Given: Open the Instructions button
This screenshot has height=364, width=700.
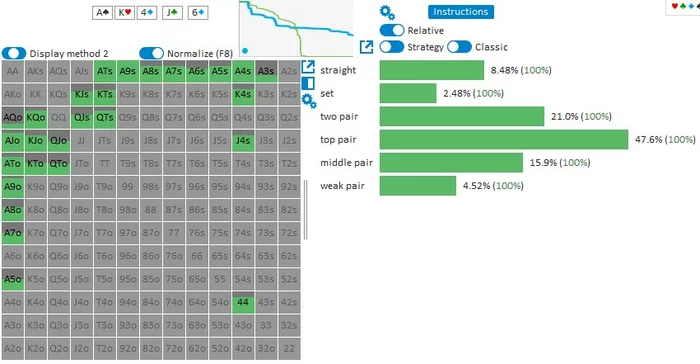Looking at the screenshot, I should (461, 12).
